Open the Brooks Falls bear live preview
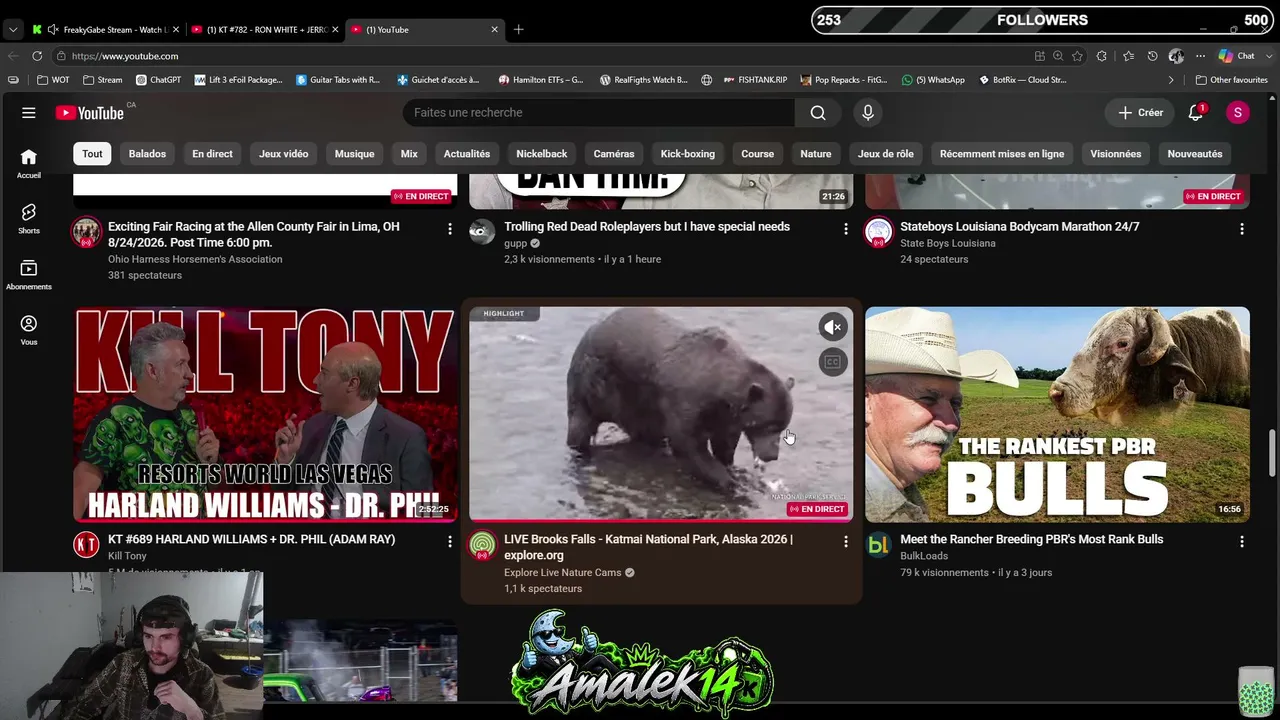 pyautogui.click(x=661, y=415)
